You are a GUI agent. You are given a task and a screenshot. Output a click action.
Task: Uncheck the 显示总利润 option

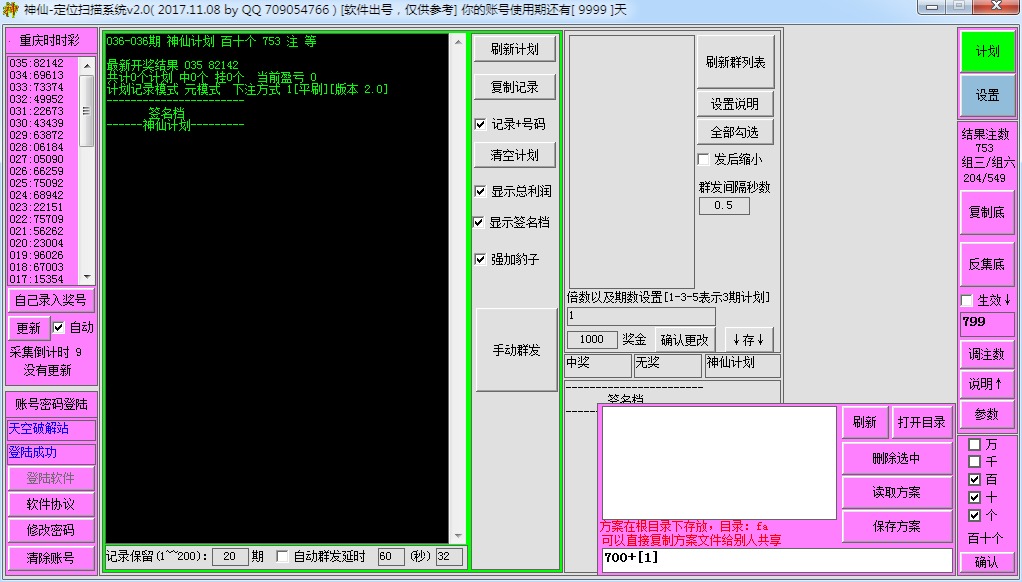coord(480,191)
